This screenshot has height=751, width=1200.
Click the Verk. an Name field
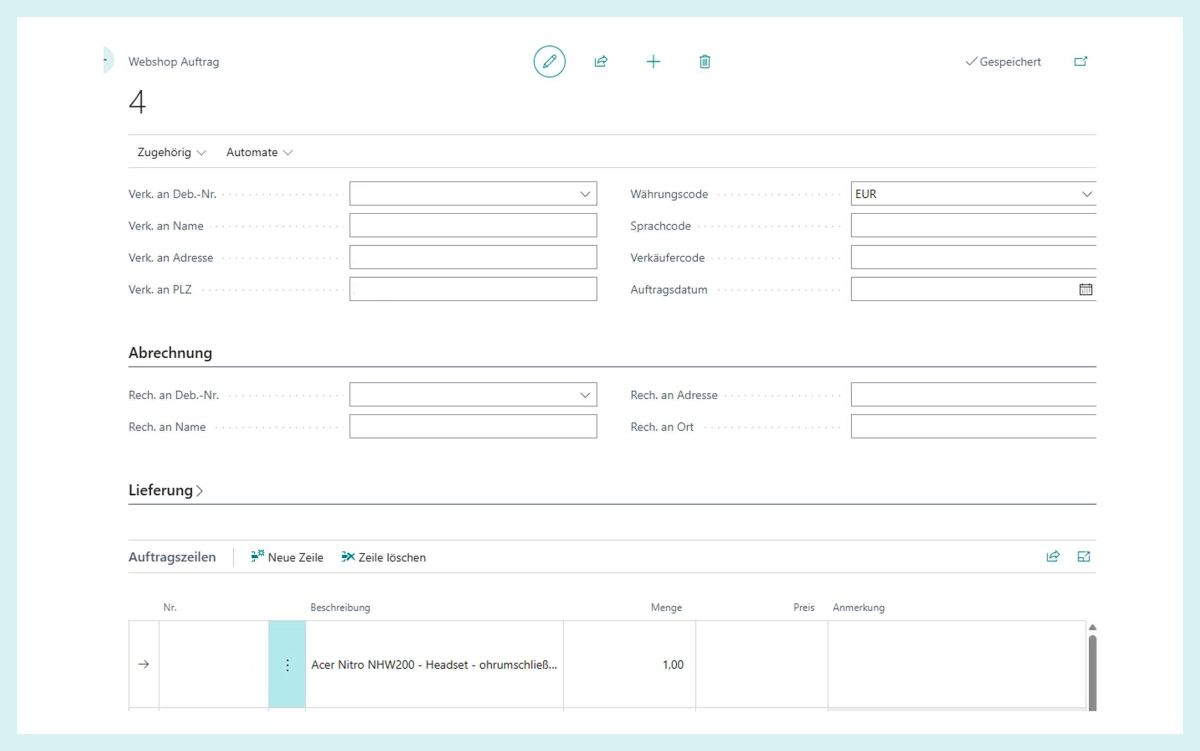(472, 226)
